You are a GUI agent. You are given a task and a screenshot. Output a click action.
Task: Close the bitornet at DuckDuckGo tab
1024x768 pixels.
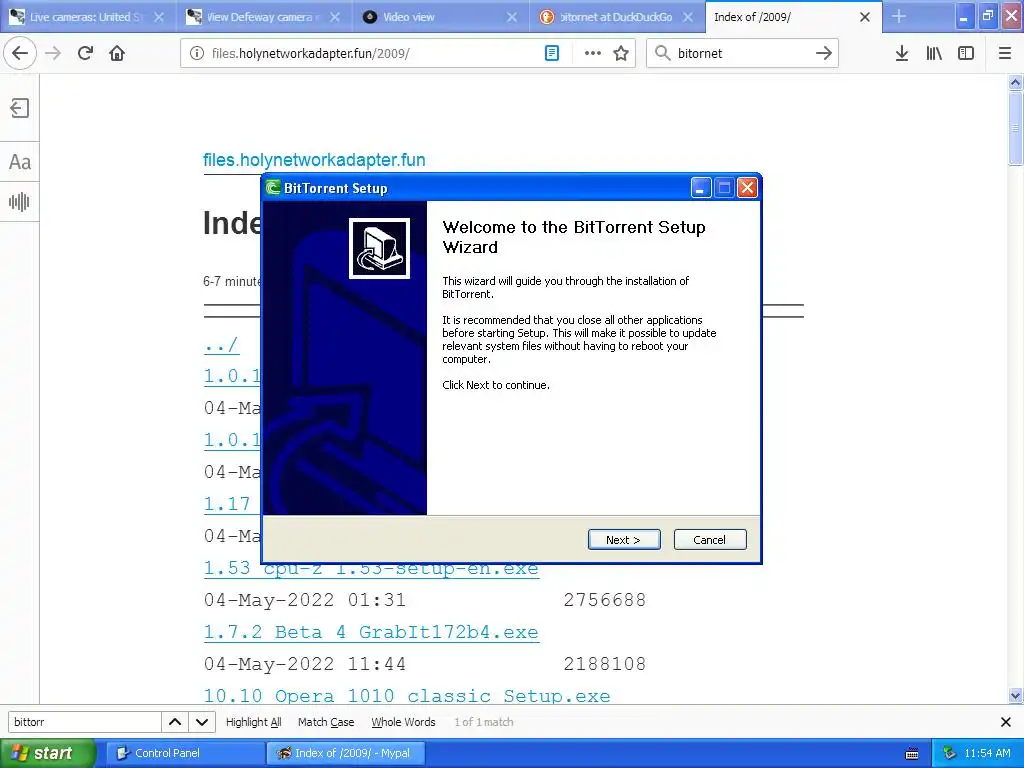688,17
